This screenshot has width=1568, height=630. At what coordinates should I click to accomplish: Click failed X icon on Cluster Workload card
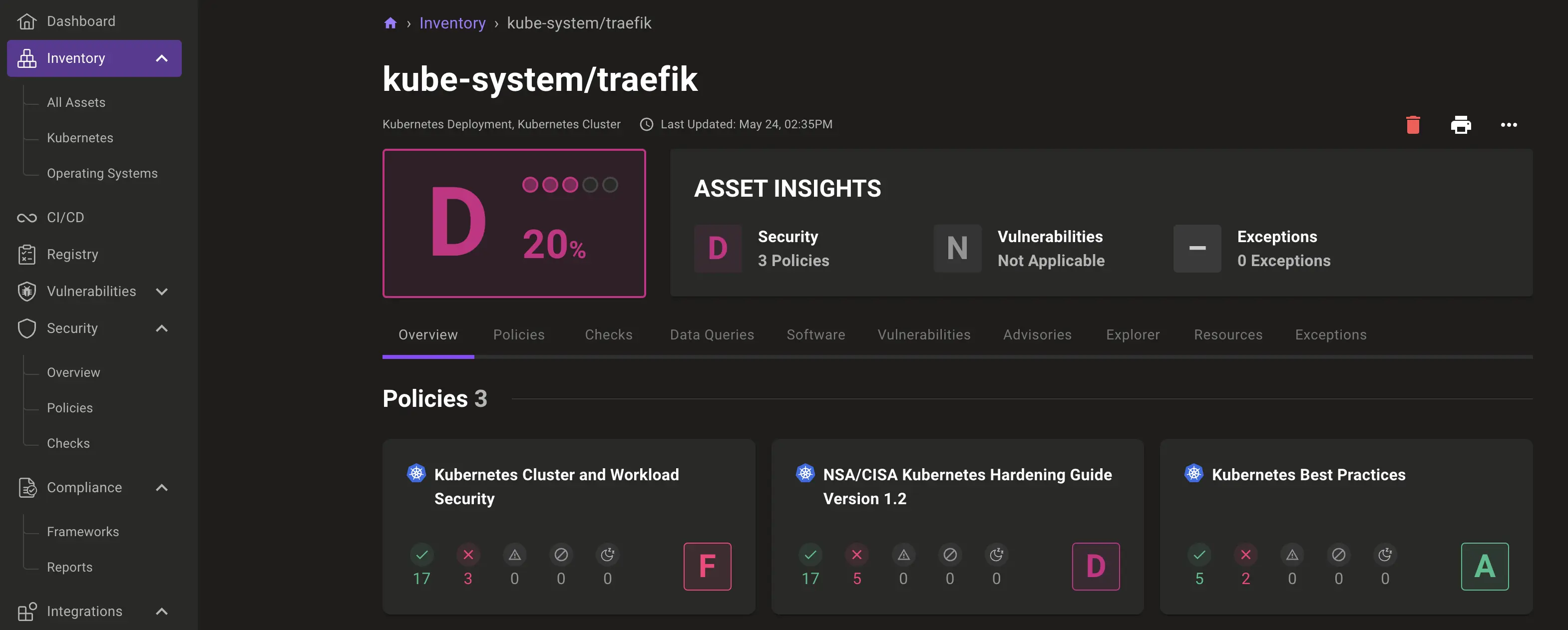coord(468,555)
